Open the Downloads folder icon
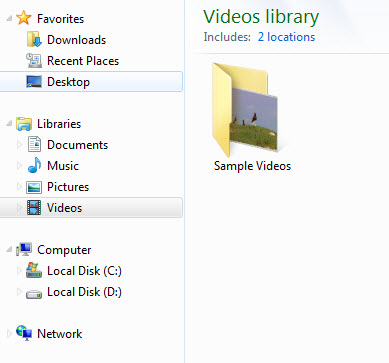The width and height of the screenshot is (389, 363). point(34,39)
